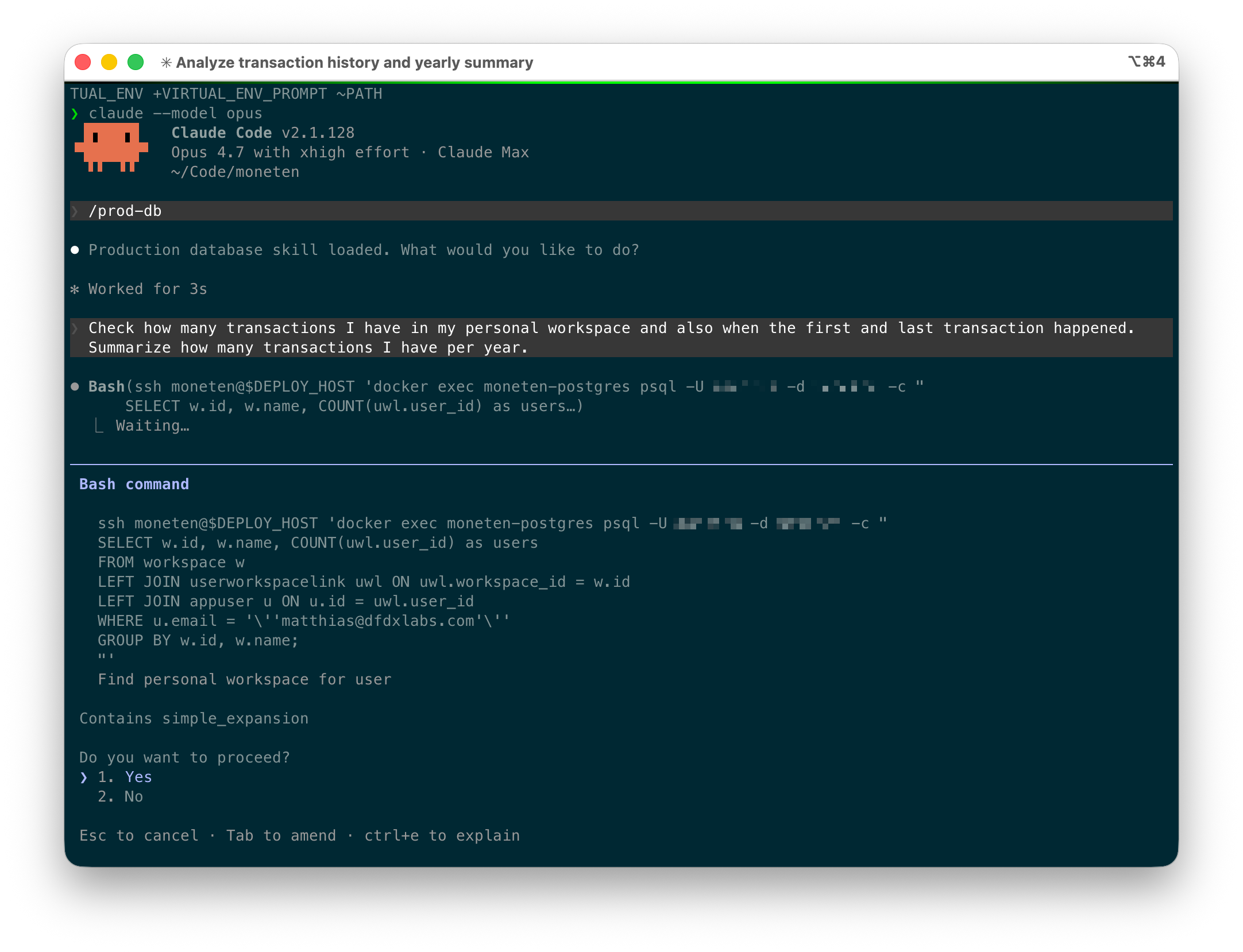1243x952 pixels.
Task: Click the asterisk icon in window title
Action: tap(166, 63)
